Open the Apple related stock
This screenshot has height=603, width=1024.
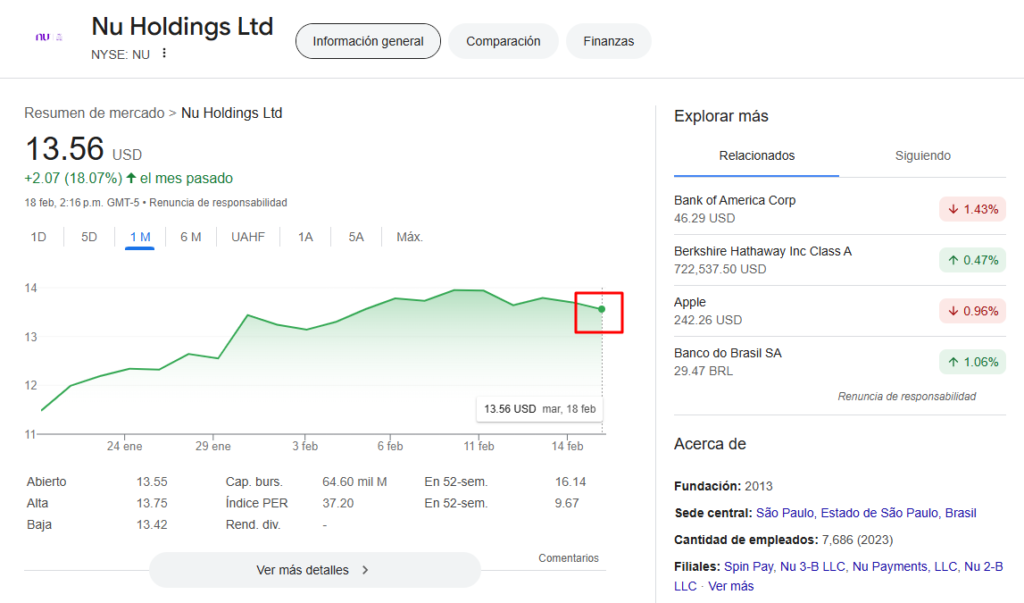point(839,311)
